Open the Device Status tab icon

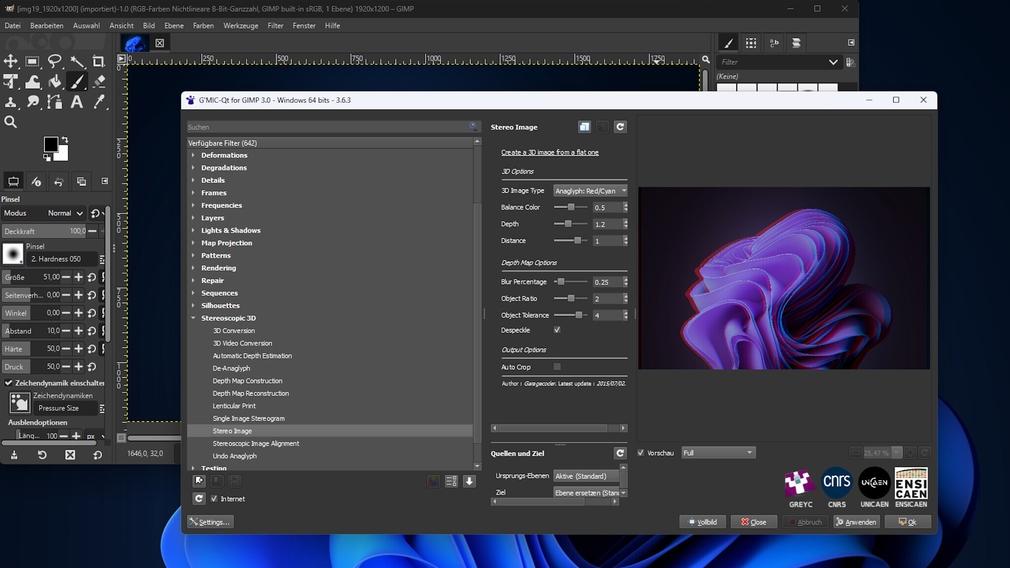36,182
